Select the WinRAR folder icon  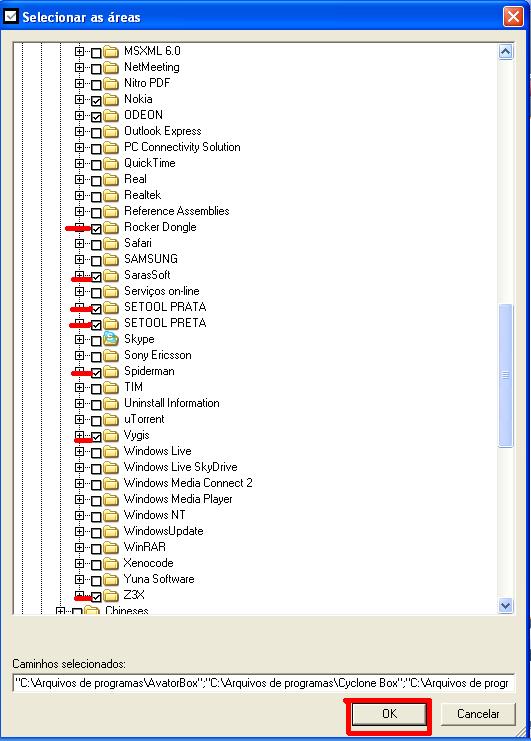[x=111, y=547]
